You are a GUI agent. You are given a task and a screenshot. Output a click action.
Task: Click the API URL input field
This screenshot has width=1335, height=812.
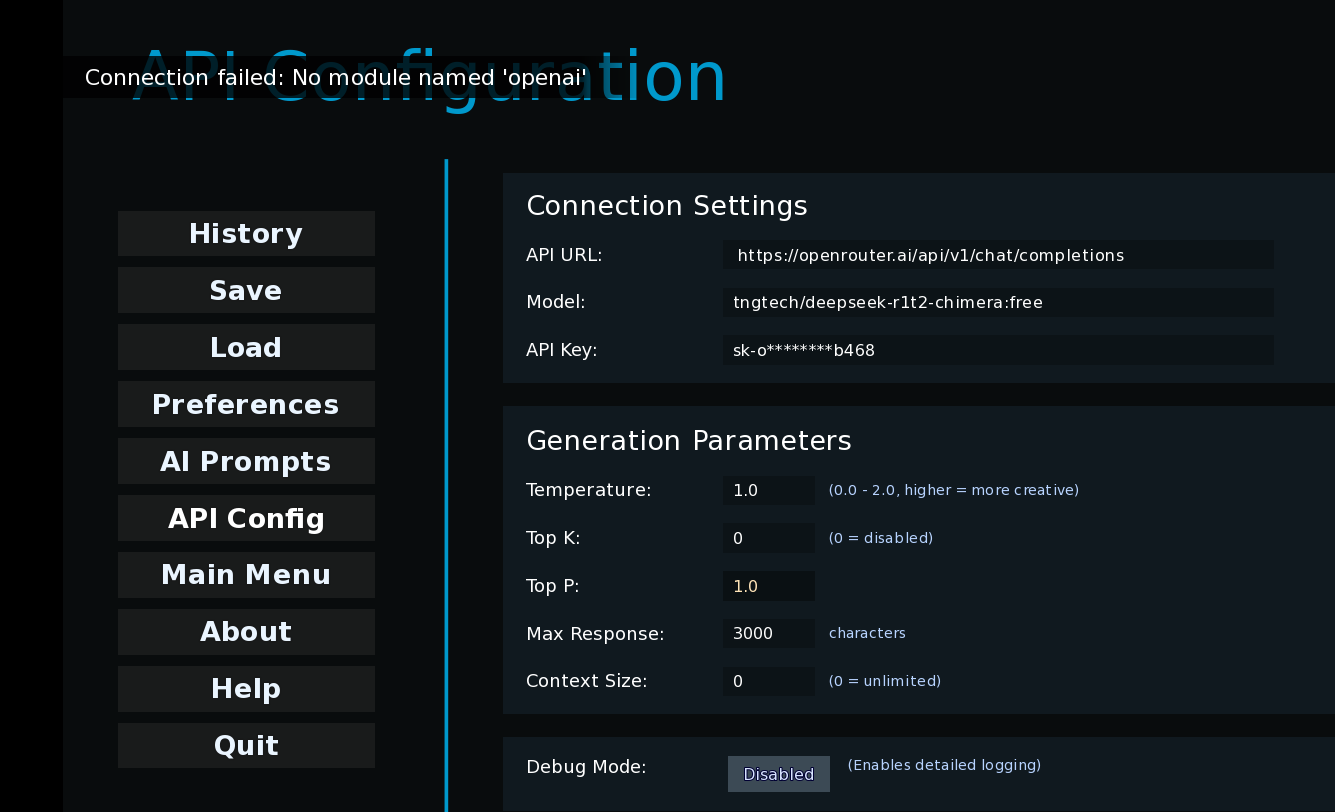[x=998, y=255]
